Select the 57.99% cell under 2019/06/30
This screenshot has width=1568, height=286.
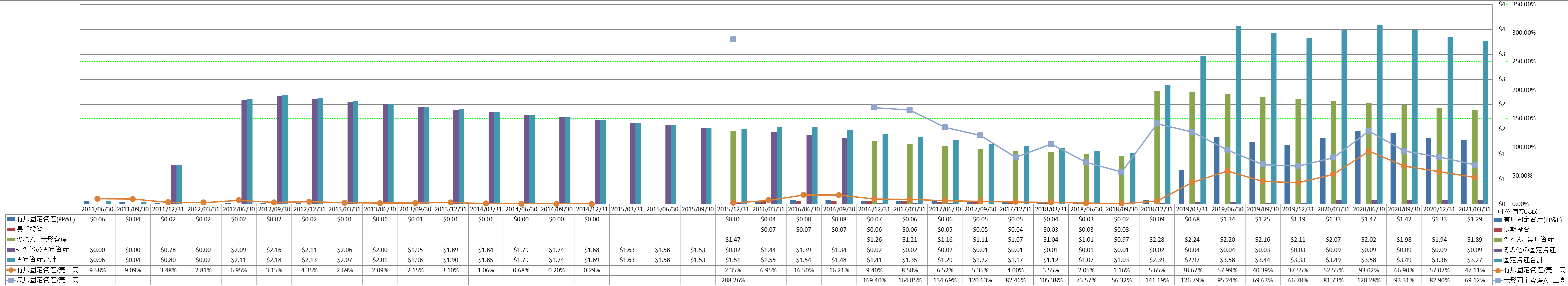(x=1227, y=270)
